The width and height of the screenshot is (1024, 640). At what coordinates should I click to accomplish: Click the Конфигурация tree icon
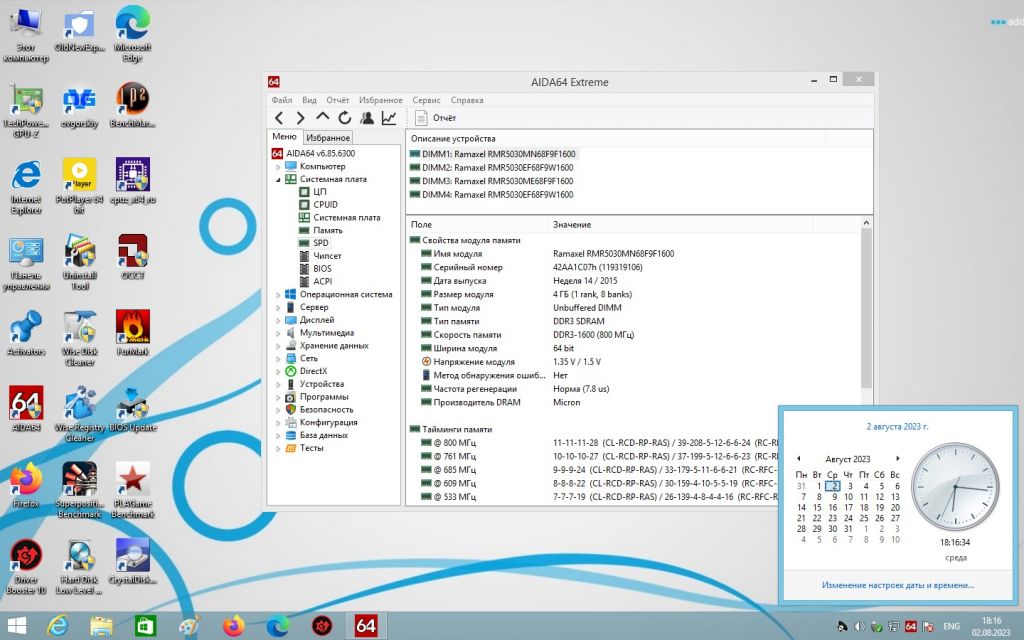point(291,423)
